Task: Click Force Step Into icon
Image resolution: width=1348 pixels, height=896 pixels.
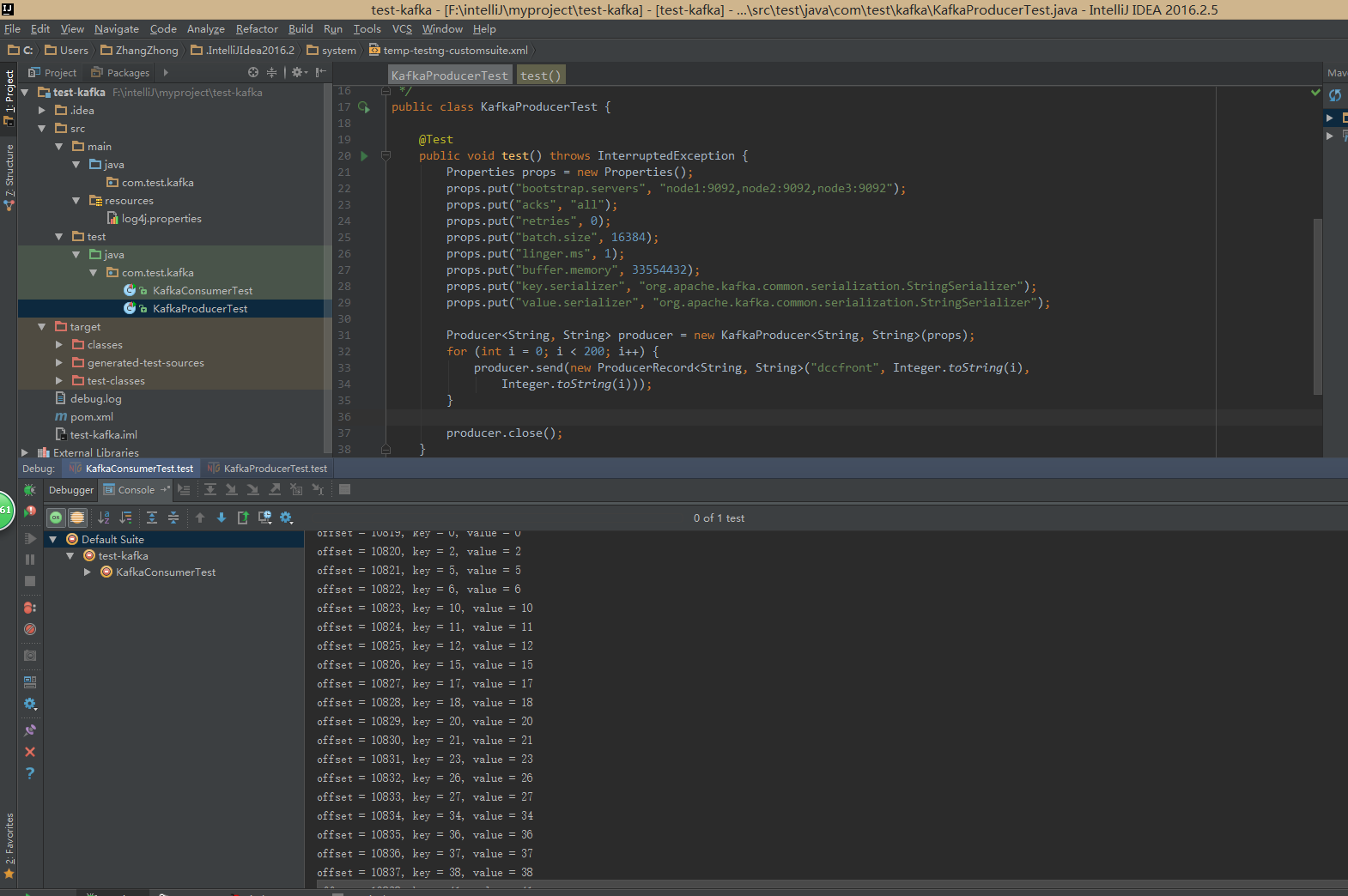Action: point(253,490)
